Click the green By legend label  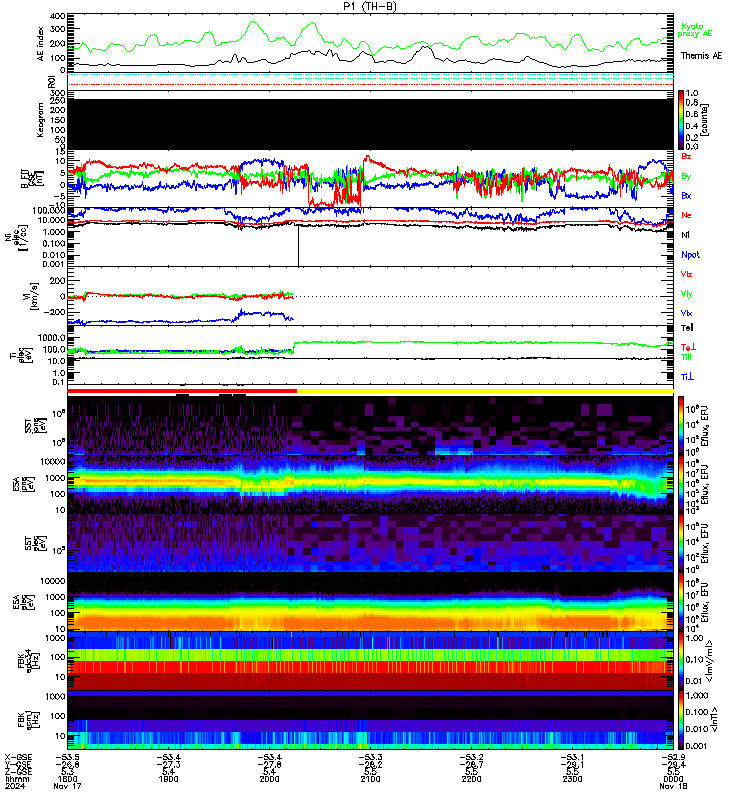pyautogui.click(x=686, y=177)
